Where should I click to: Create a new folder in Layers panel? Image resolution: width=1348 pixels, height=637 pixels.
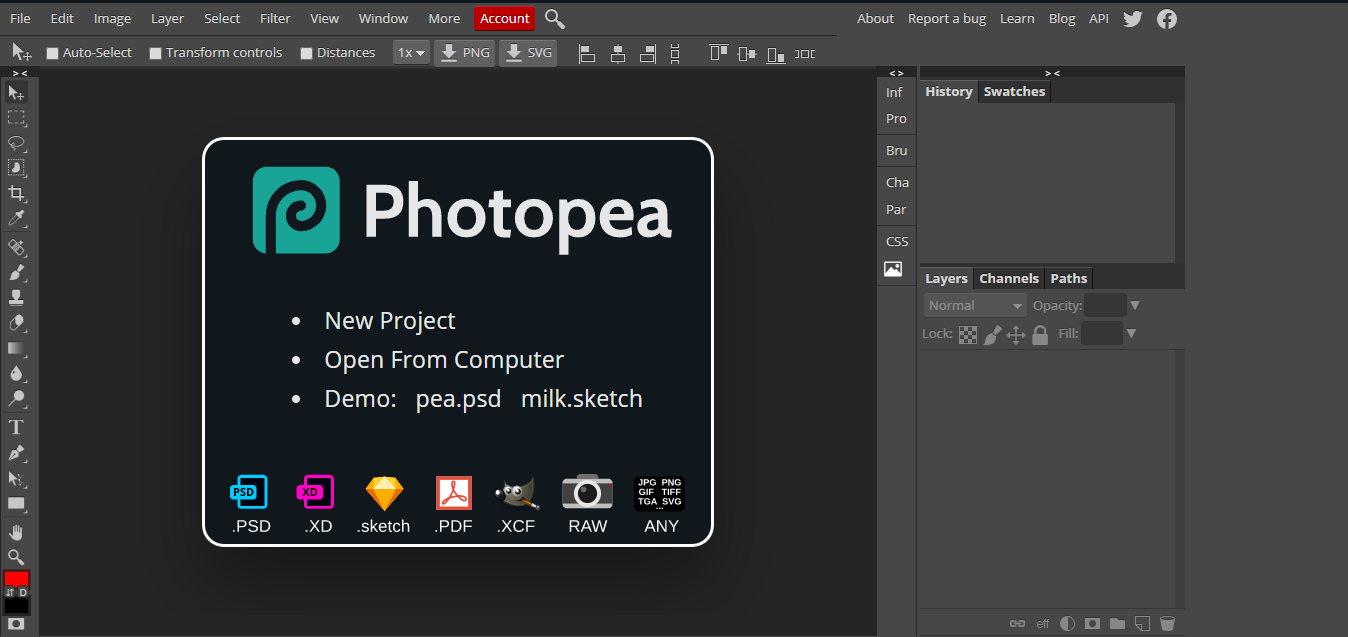(x=1117, y=624)
